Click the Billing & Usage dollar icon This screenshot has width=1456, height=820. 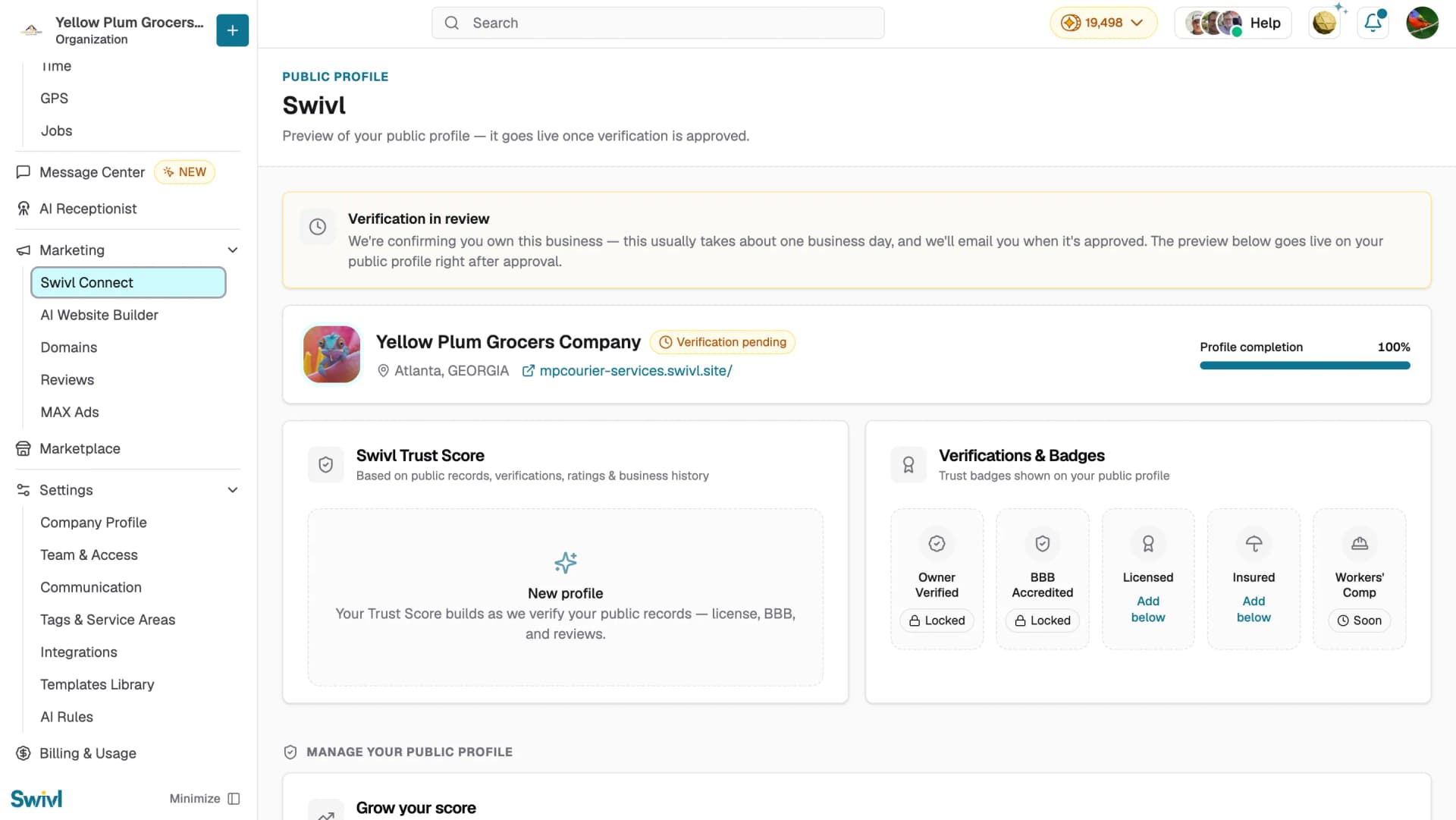pos(24,753)
